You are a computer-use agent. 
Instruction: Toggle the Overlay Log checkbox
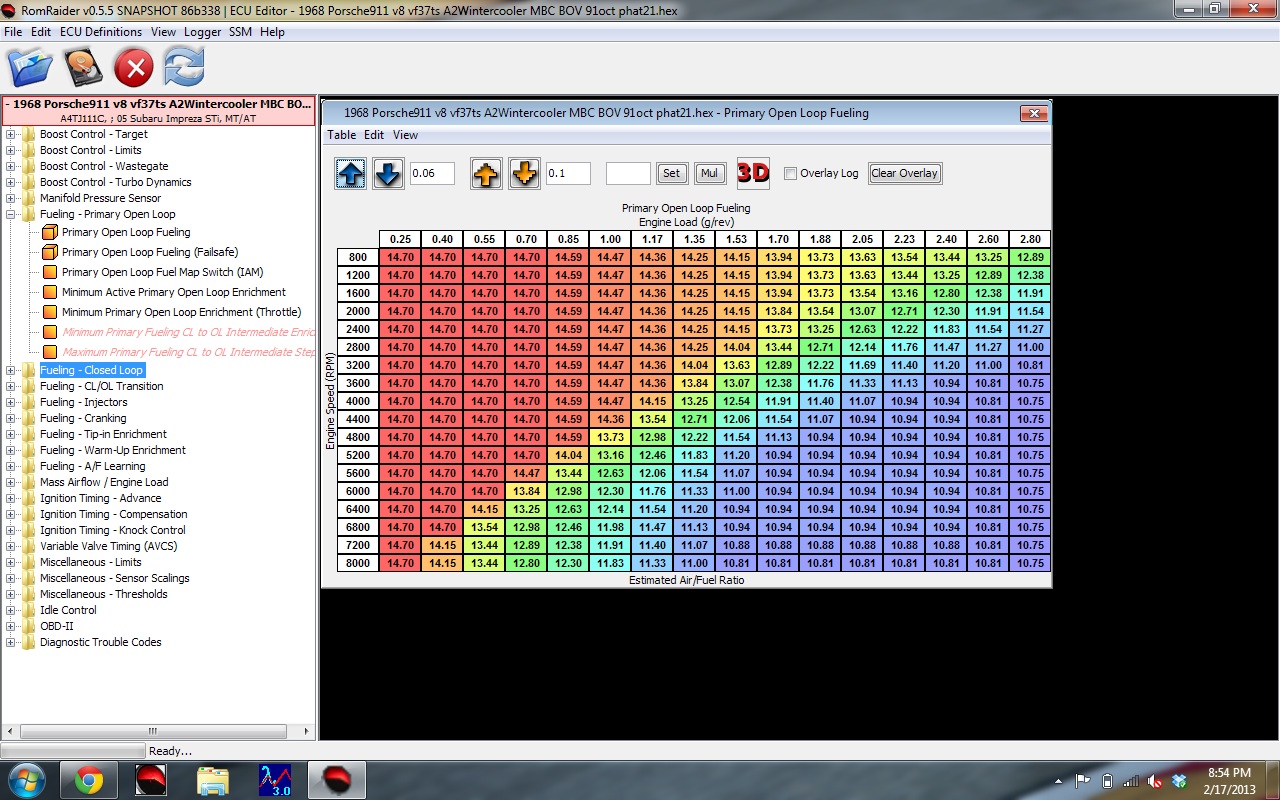click(x=791, y=173)
